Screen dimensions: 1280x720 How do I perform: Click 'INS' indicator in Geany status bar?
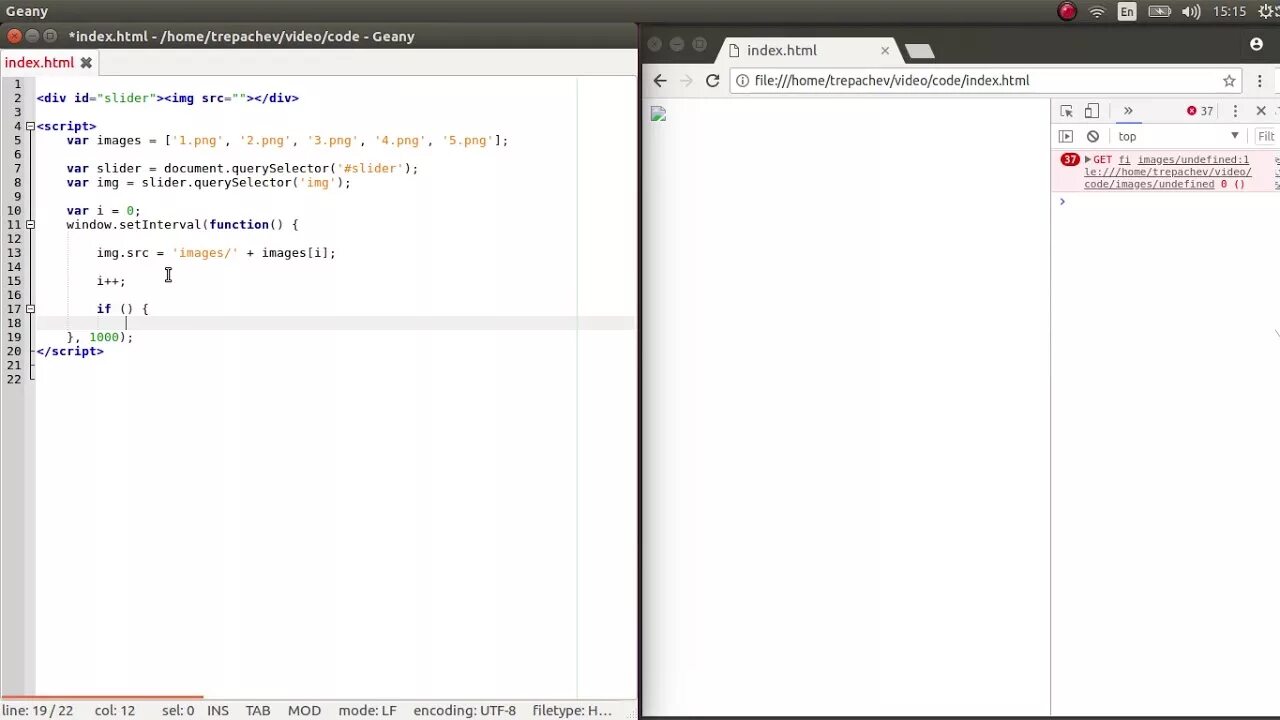pos(217,710)
